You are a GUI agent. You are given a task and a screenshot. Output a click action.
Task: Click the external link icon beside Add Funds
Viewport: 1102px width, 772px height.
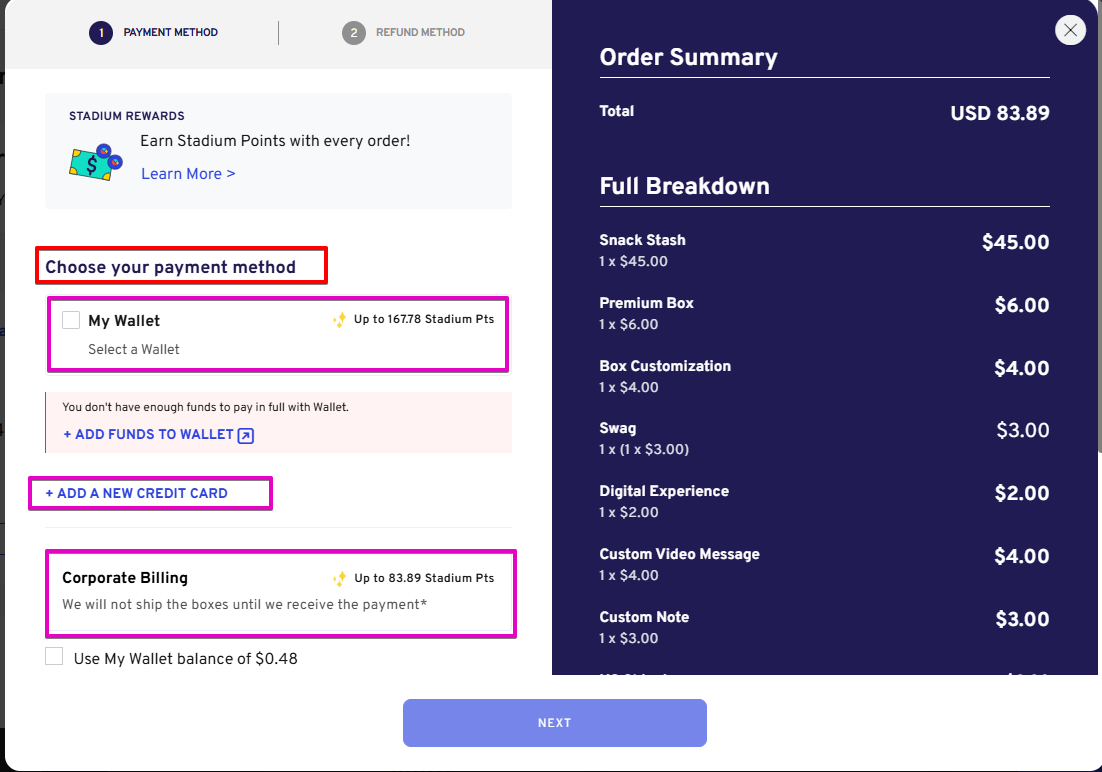tap(246, 435)
